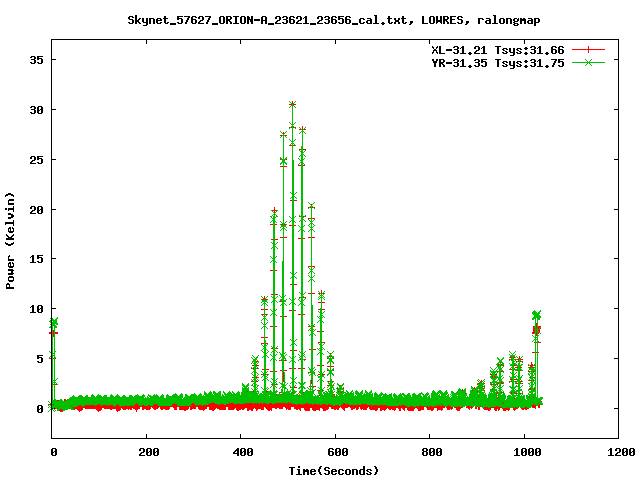The width and height of the screenshot is (640, 480).
Task: Click the plot title Skynet_57627_ORION-A text
Action: [x=333, y=20]
